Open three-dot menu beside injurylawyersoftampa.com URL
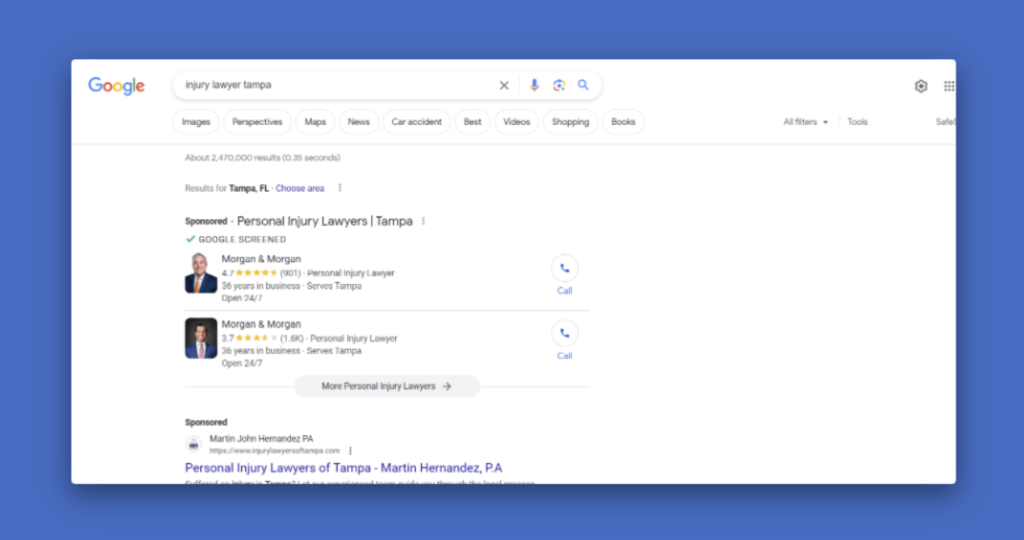Image resolution: width=1024 pixels, height=540 pixels. [350, 451]
